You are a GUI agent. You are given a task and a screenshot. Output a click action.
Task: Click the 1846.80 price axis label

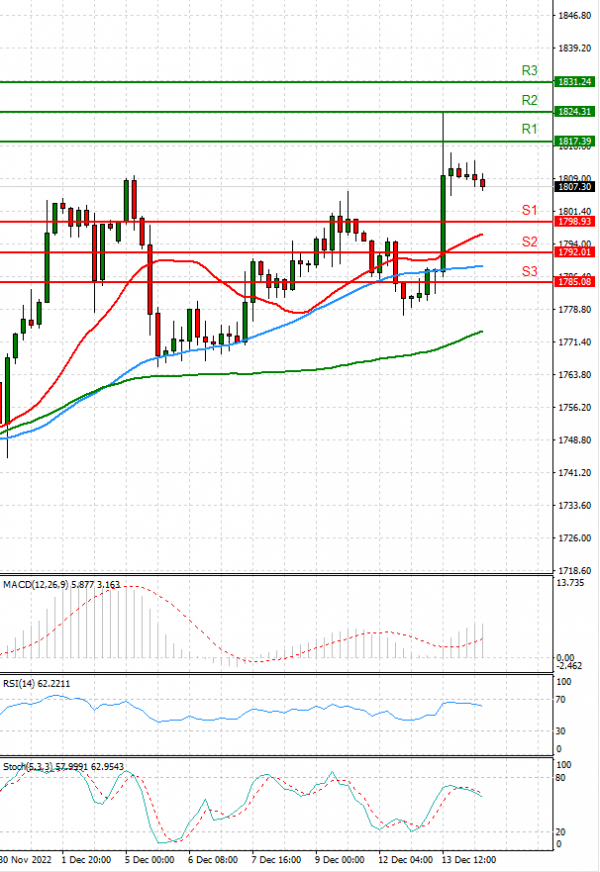(574, 16)
